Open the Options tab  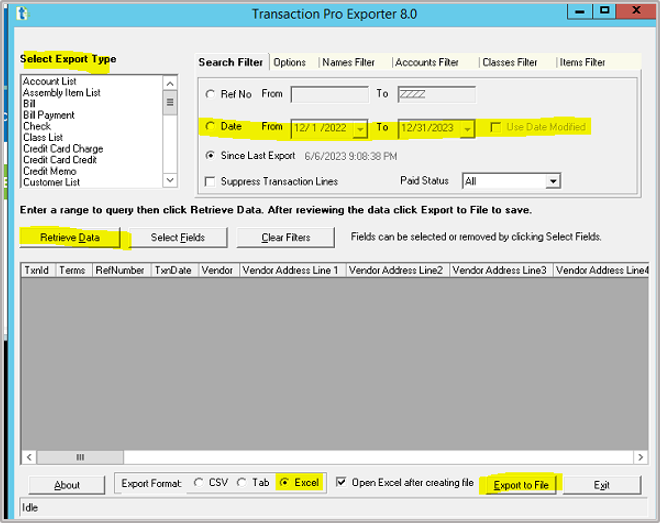(290, 63)
